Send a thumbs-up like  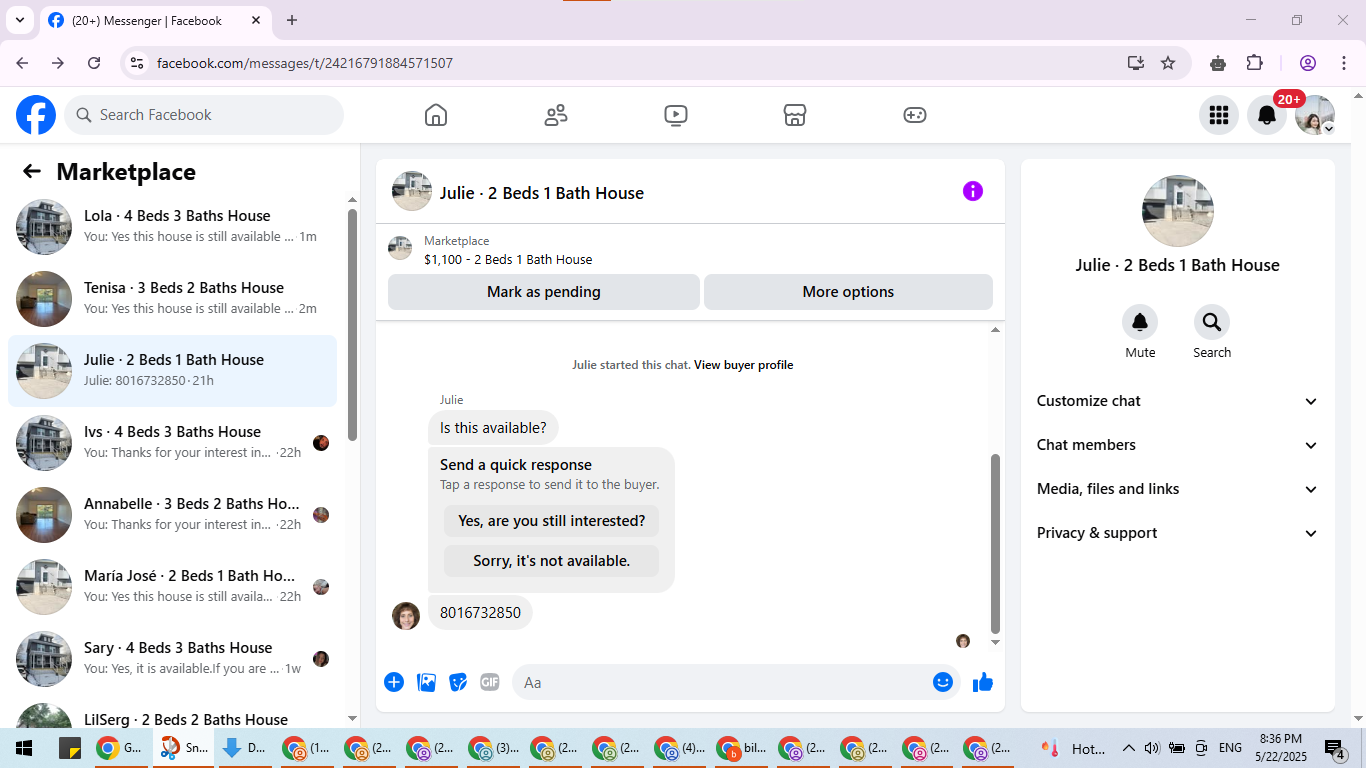coord(983,682)
